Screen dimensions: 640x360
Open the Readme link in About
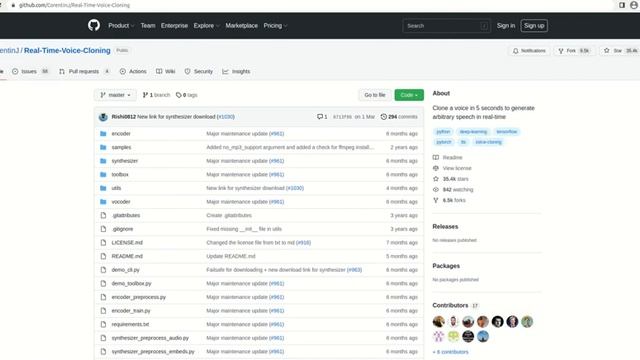point(448,158)
